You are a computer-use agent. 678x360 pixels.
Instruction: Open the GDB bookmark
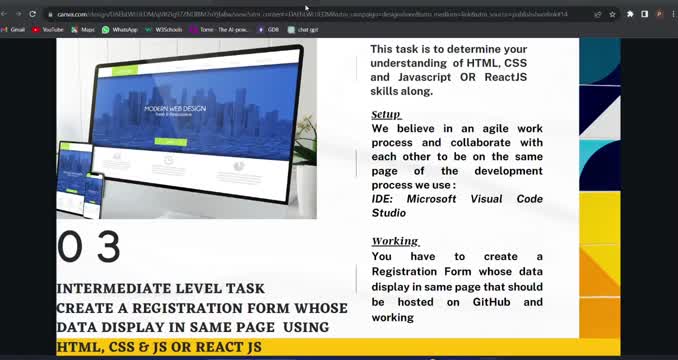tap(269, 30)
